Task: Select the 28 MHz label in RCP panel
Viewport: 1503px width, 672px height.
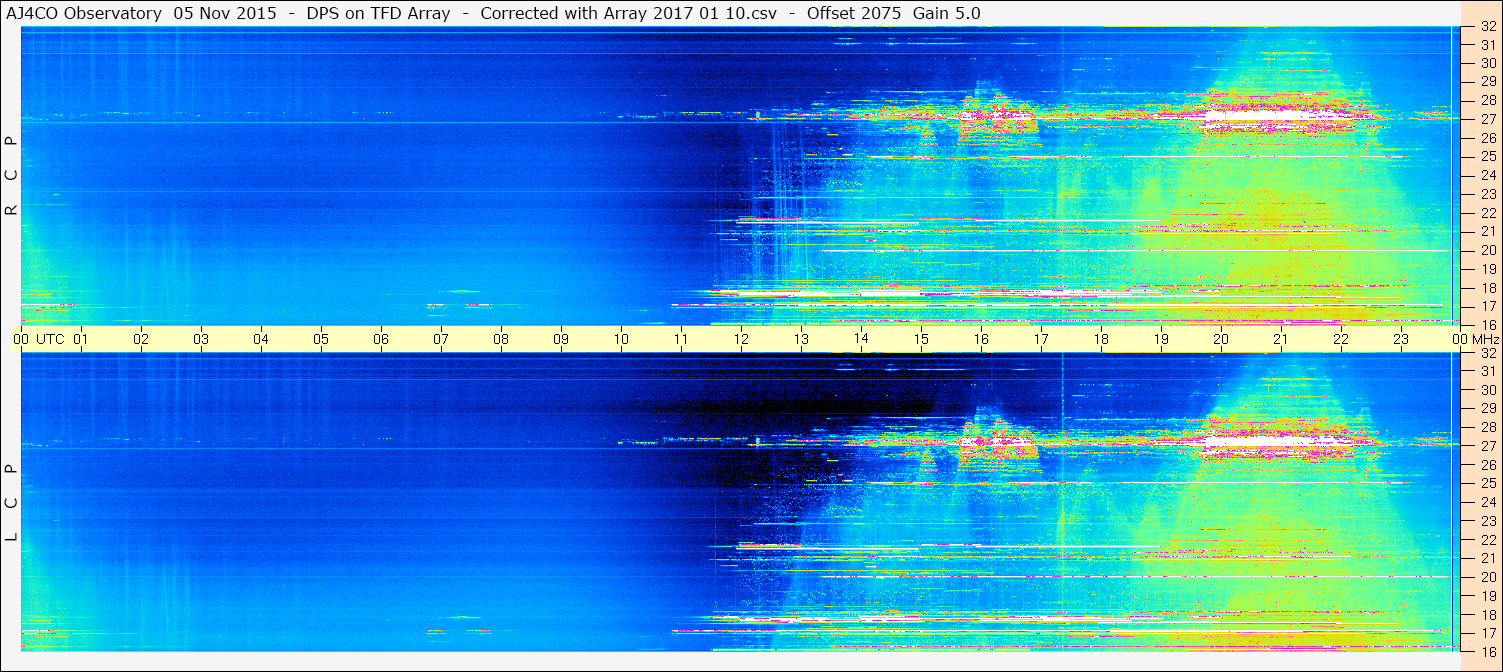Action: tap(1487, 100)
